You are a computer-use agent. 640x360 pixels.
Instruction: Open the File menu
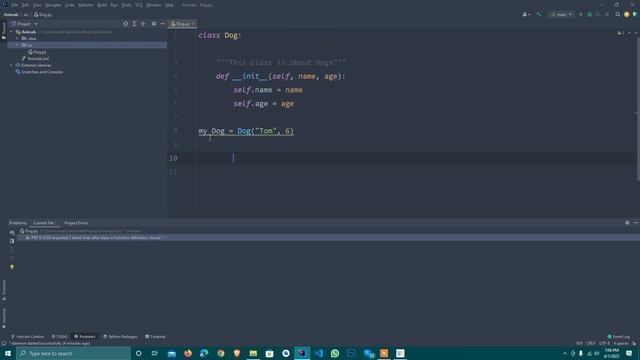point(15,5)
